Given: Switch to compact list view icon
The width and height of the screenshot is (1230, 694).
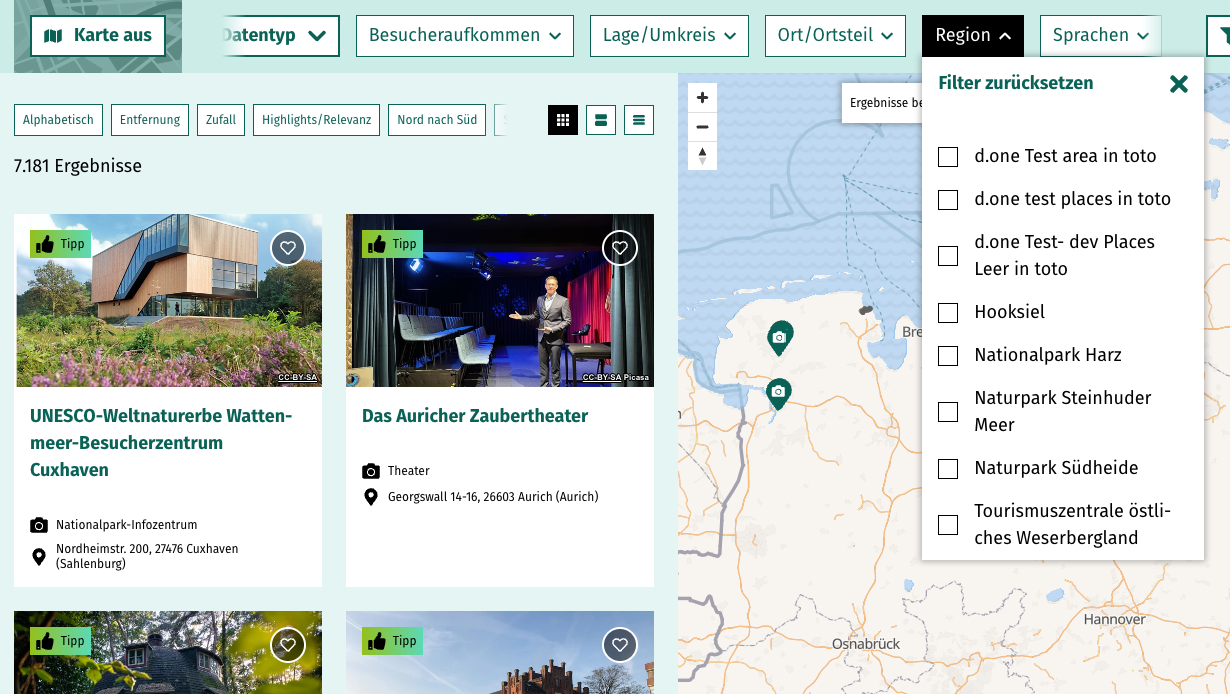Looking at the screenshot, I should (639, 120).
